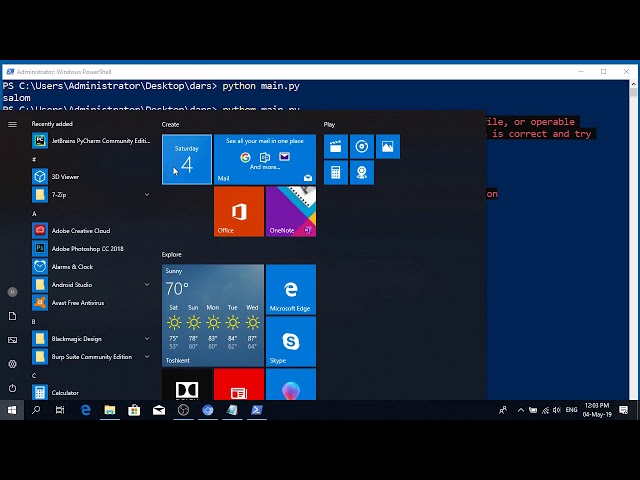Open File Explorer from the taskbar
The height and width of the screenshot is (480, 640).
(110, 410)
